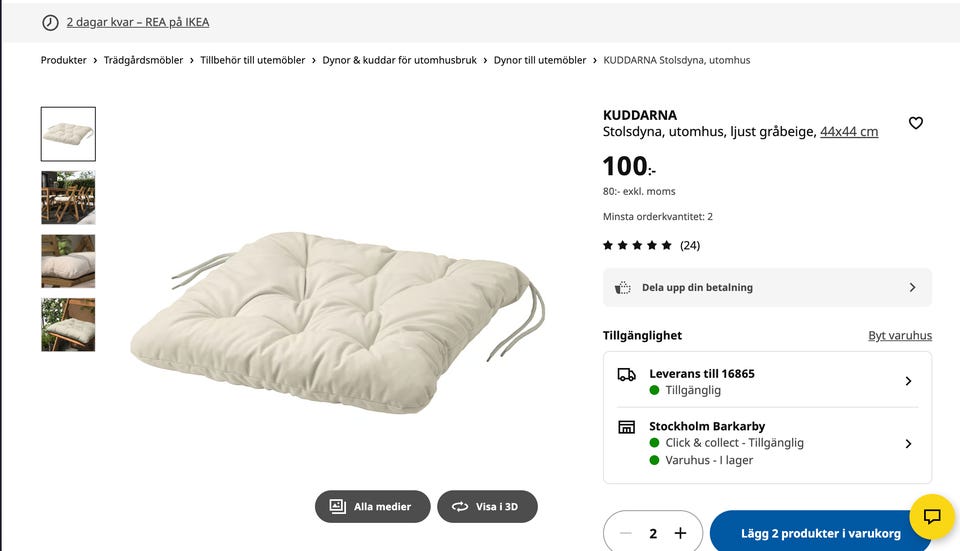Decrease quantity with the minus button

pos(626,533)
